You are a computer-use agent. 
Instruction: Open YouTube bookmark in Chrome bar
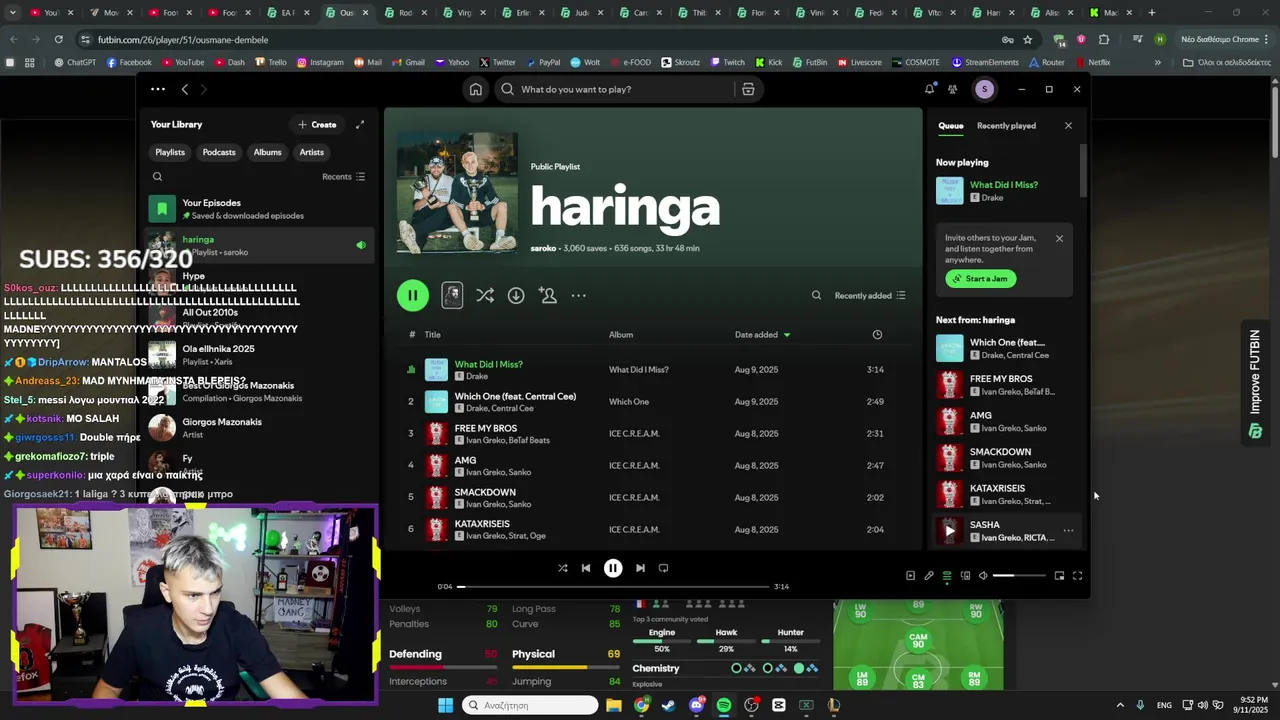click(x=182, y=62)
